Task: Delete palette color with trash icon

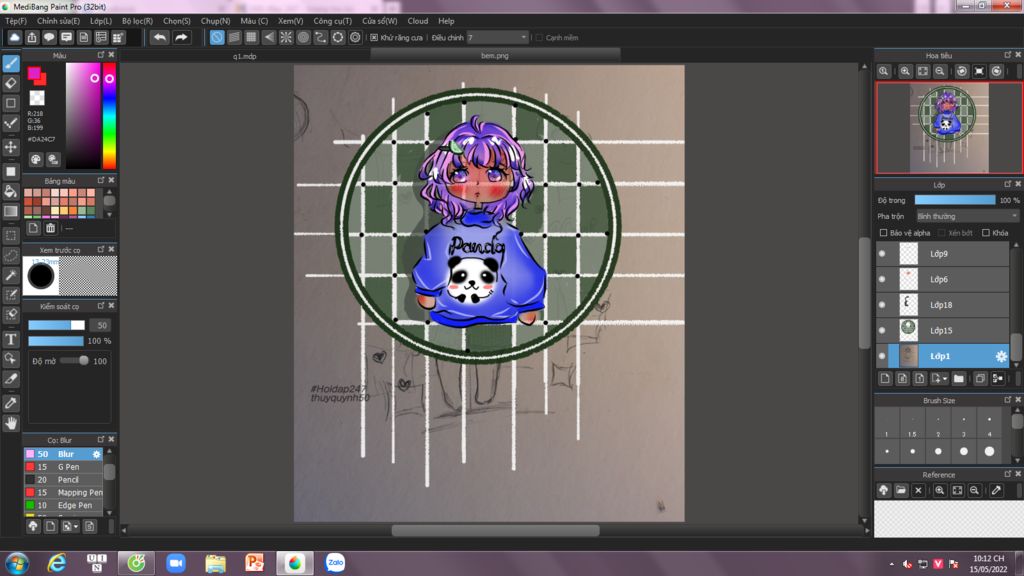Action: pyautogui.click(x=50, y=228)
